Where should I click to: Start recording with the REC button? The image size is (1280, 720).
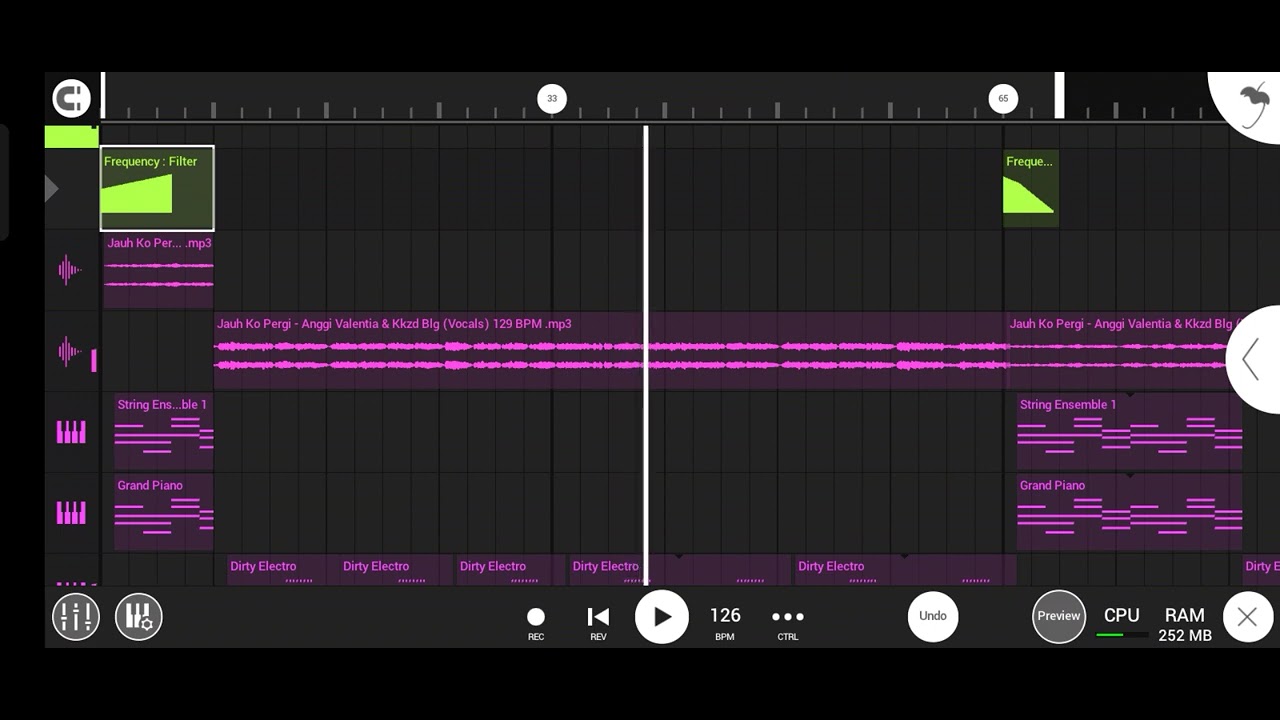click(536, 623)
